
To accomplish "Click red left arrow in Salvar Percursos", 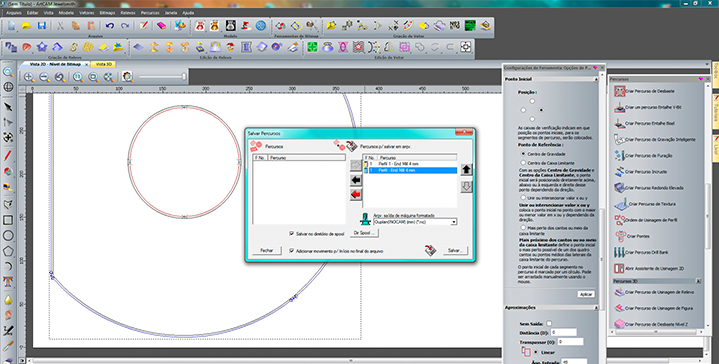I will point(356,195).
